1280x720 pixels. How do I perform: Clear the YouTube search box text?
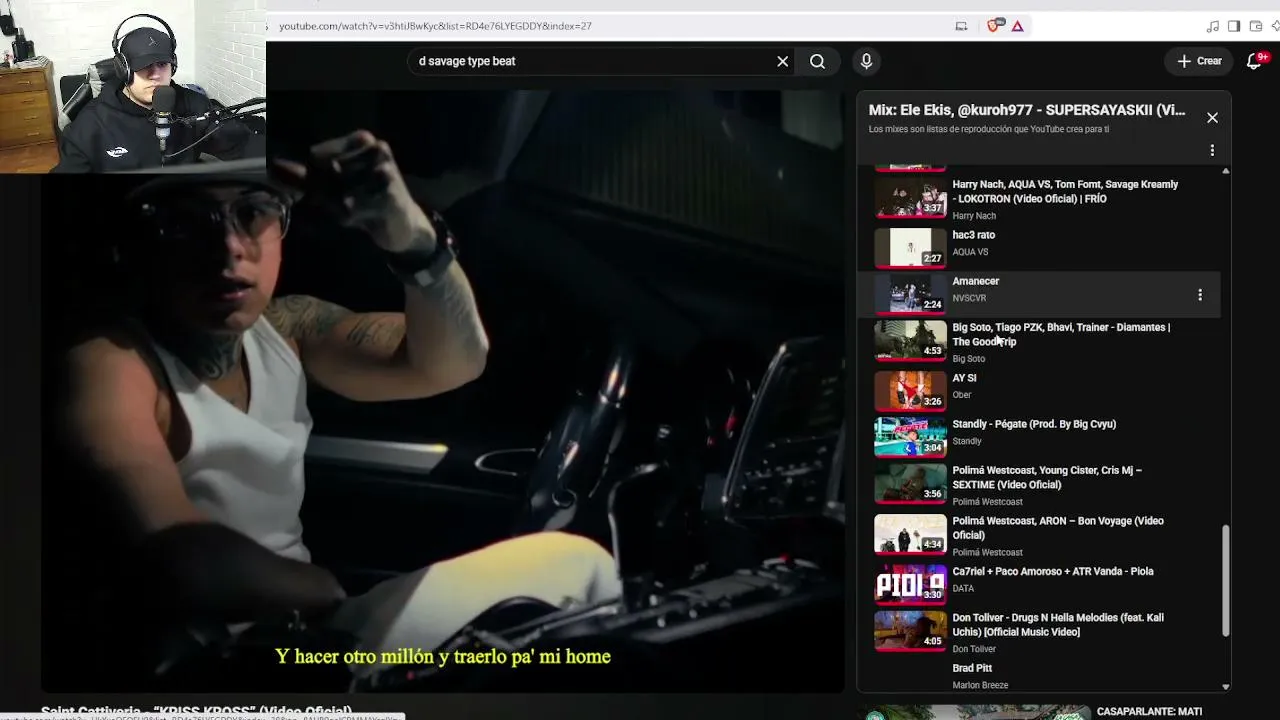pos(783,61)
